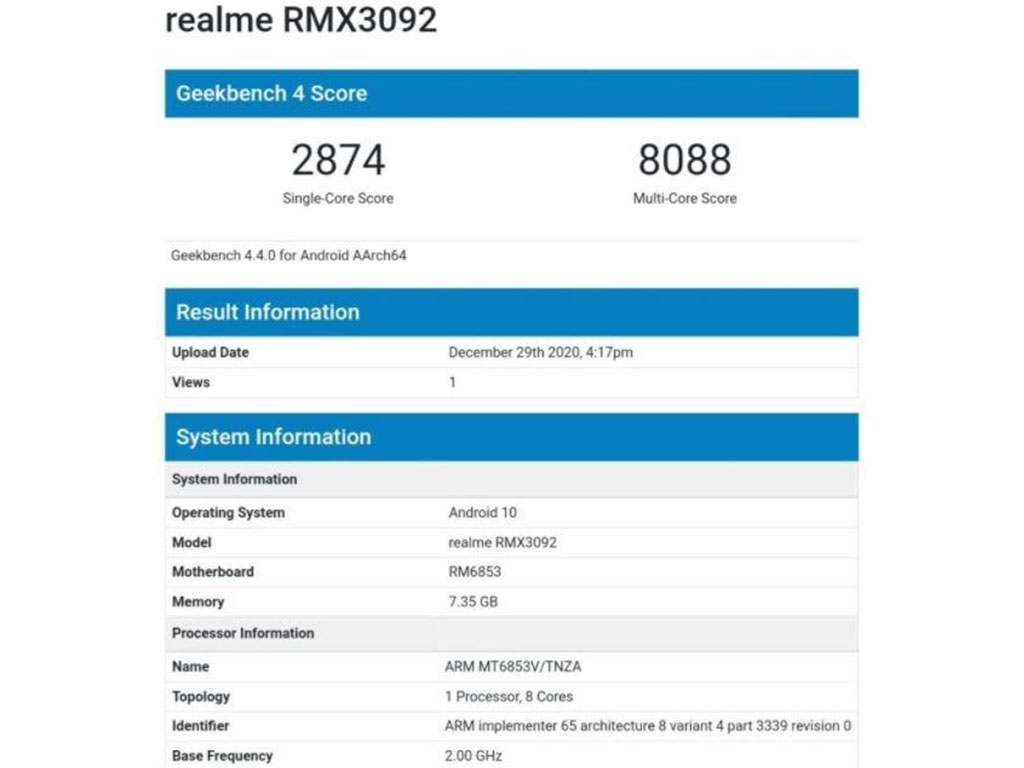The height and width of the screenshot is (768, 1024).
Task: Select the ARM implementer 65 identifier value
Action: 648,726
